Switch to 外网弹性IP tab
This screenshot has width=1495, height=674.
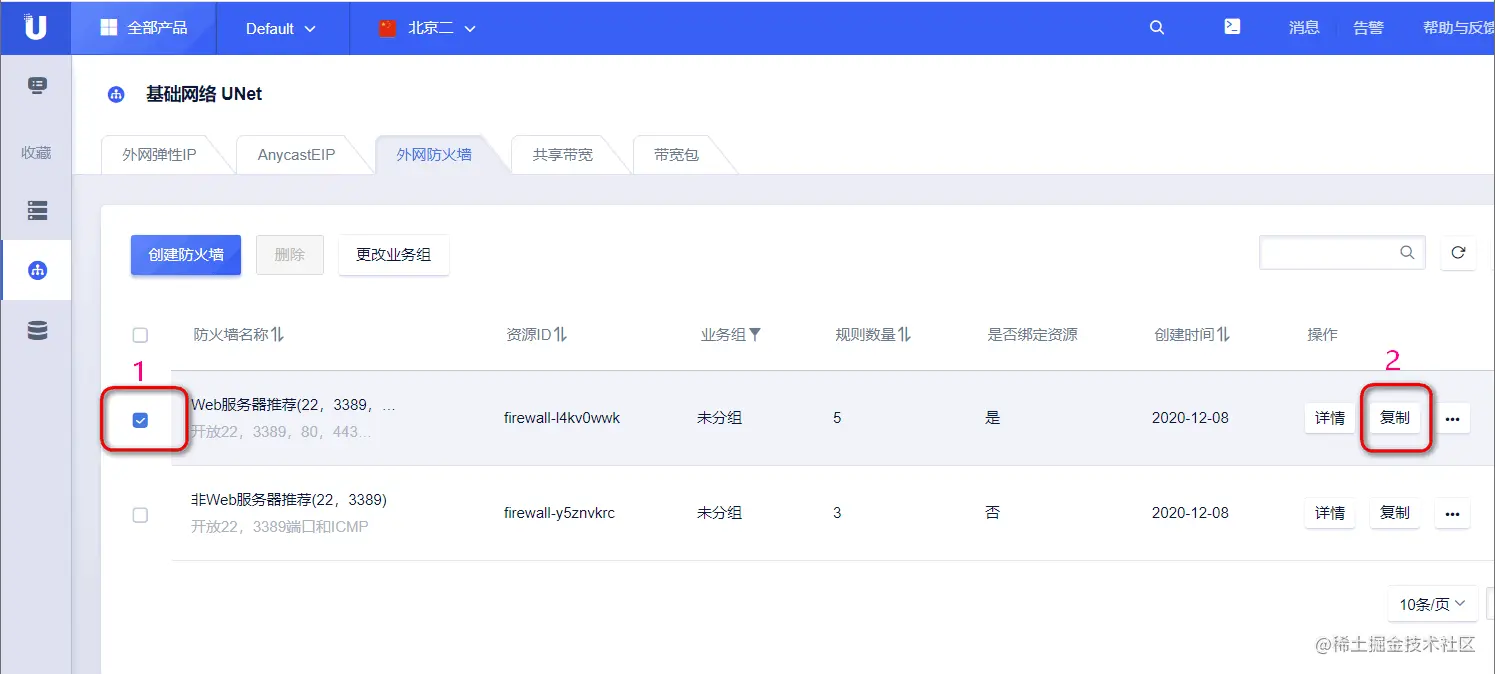[x=160, y=155]
